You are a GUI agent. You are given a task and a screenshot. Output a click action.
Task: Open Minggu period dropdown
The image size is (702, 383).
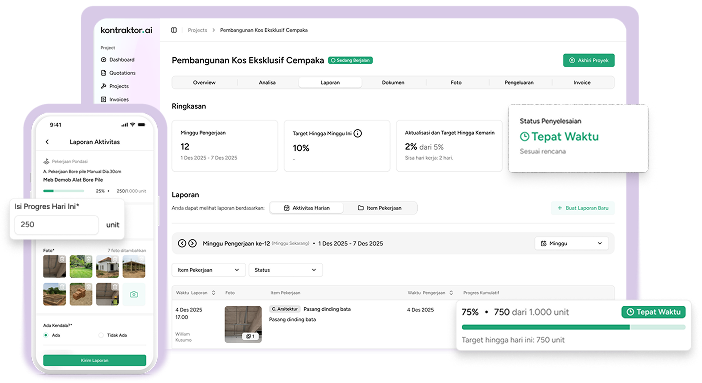coord(571,243)
